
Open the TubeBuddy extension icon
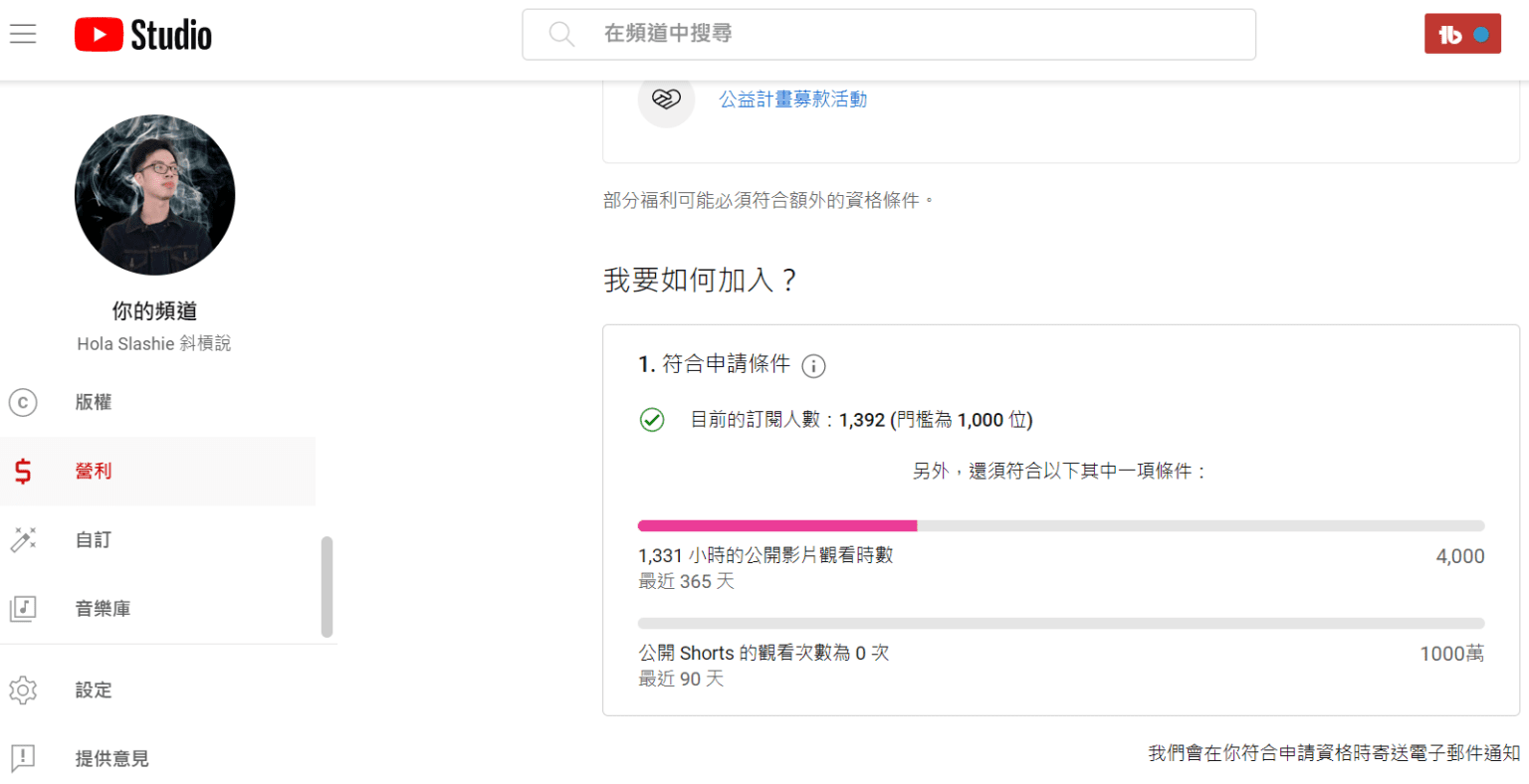(1461, 34)
